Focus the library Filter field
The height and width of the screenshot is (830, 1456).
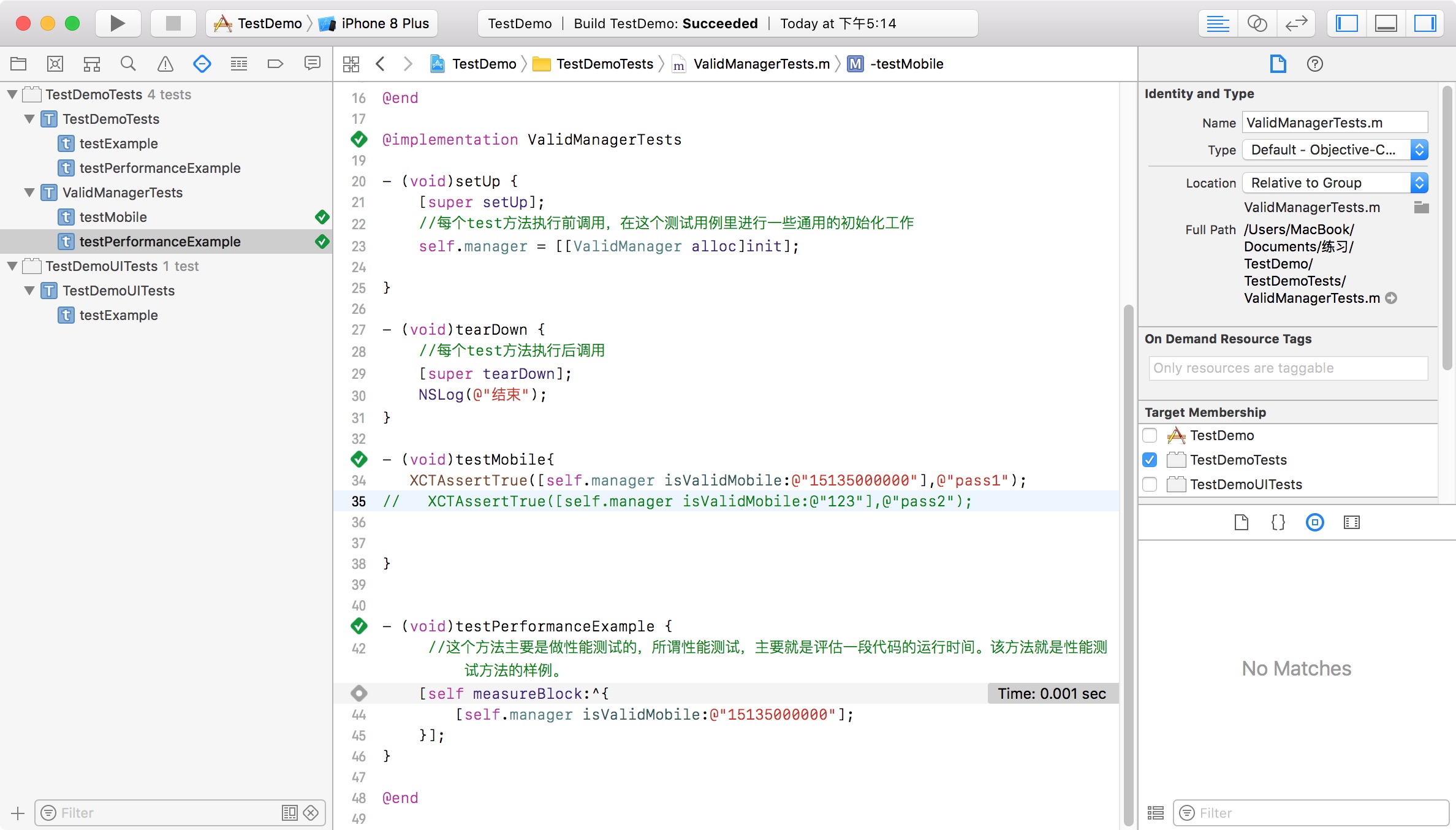[1311, 813]
